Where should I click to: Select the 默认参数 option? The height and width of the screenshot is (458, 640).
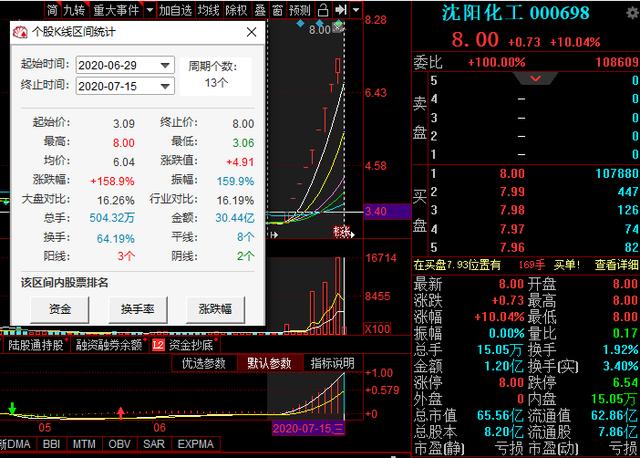269,363
